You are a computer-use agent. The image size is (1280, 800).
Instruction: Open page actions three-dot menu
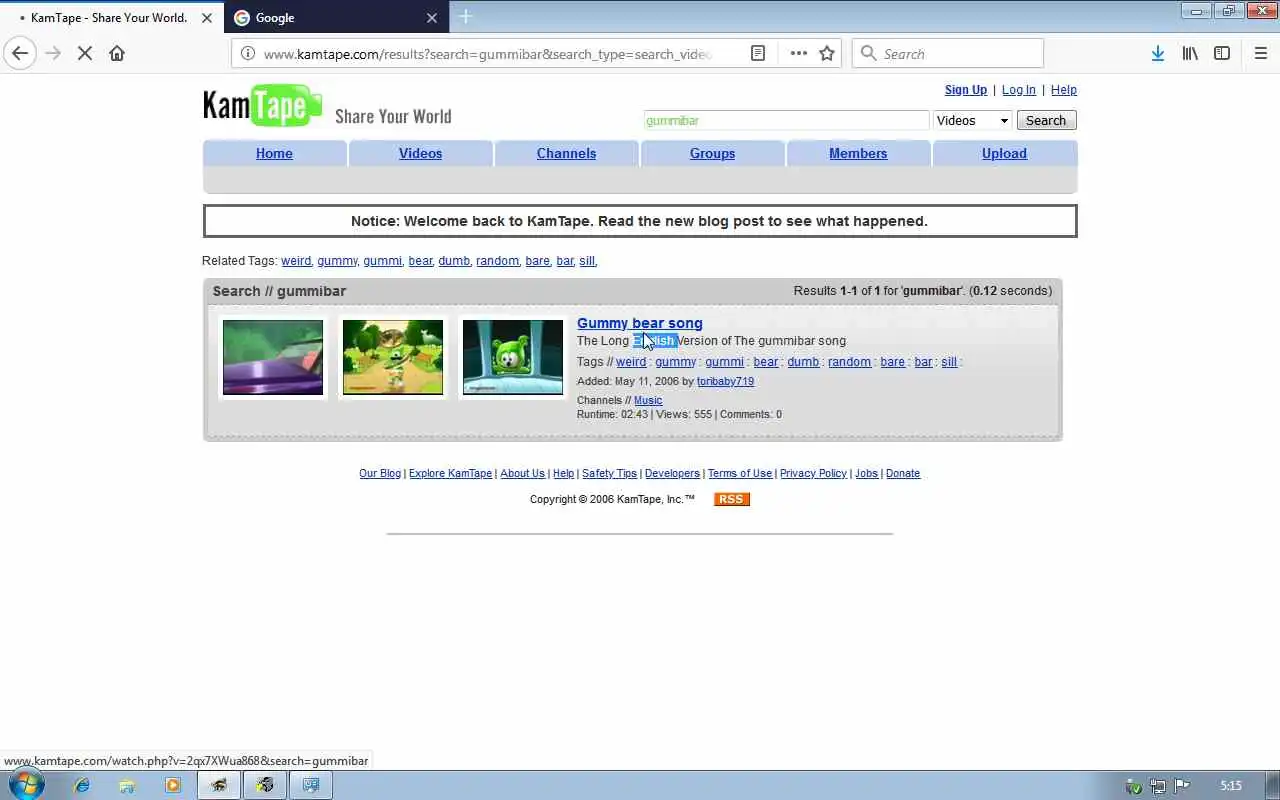[798, 54]
